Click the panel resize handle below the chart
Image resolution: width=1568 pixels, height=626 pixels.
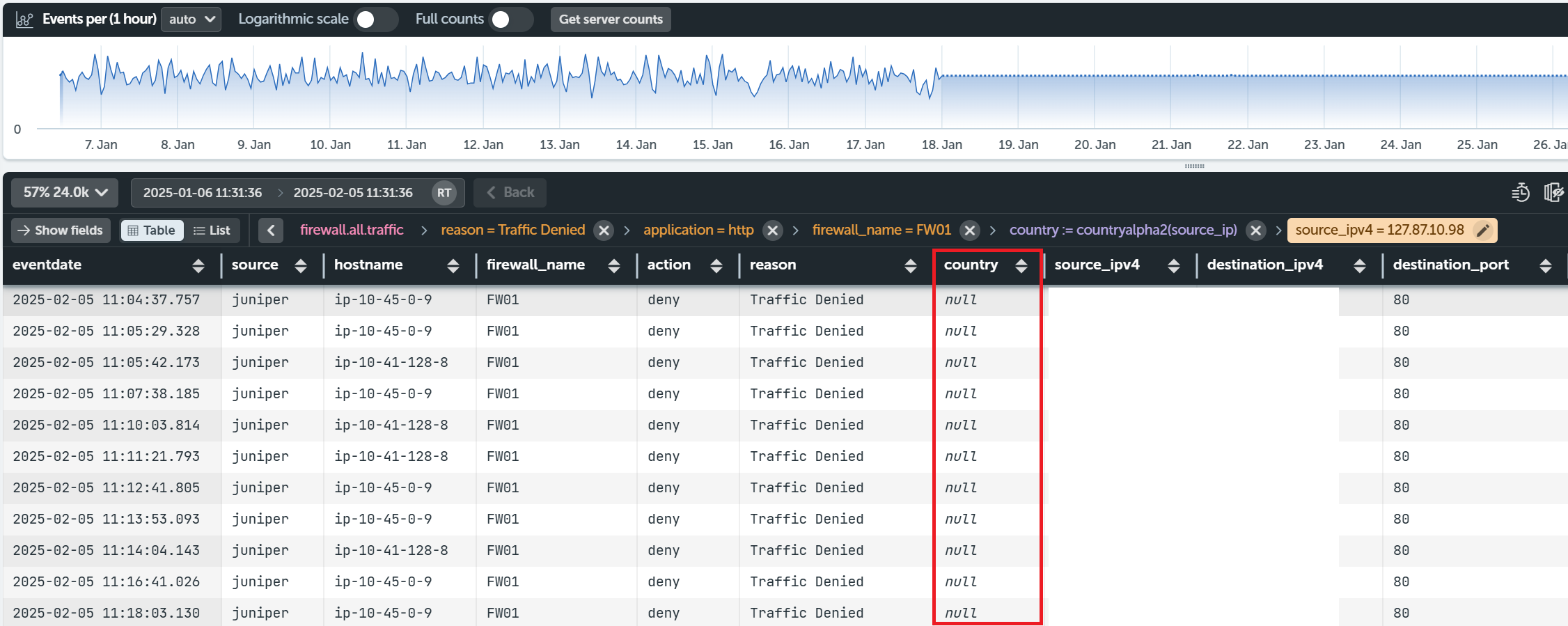tap(1194, 166)
